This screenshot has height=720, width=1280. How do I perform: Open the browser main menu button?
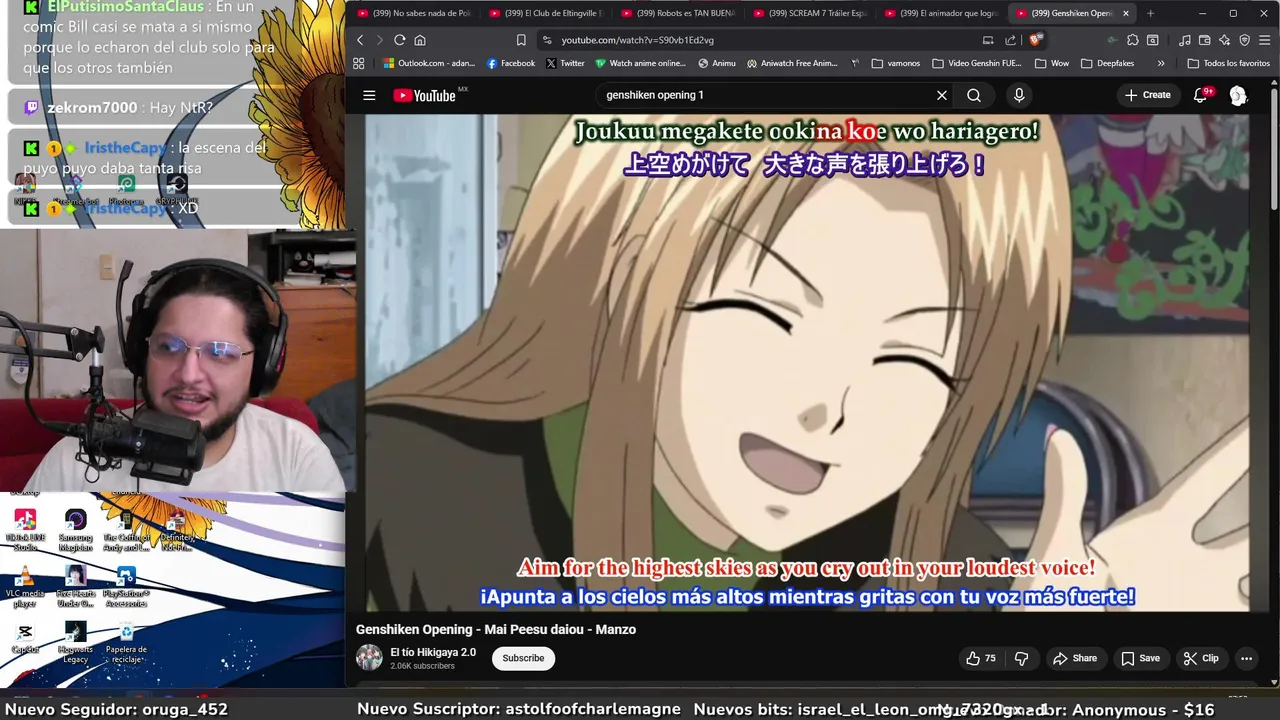1265,40
